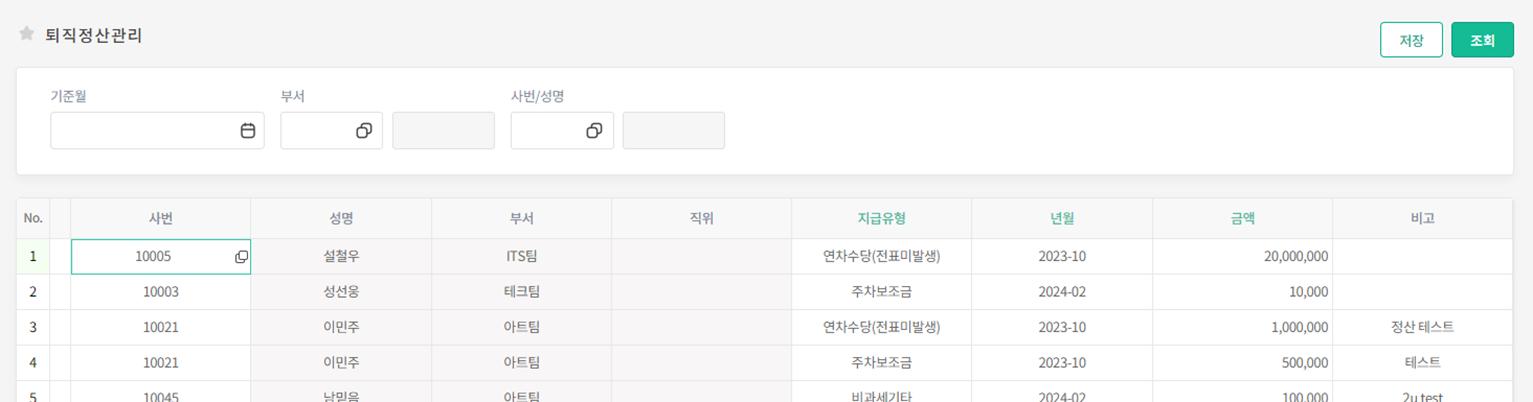Click the 금액 column header
Image resolution: width=1533 pixels, height=402 pixels.
[x=1241, y=218]
